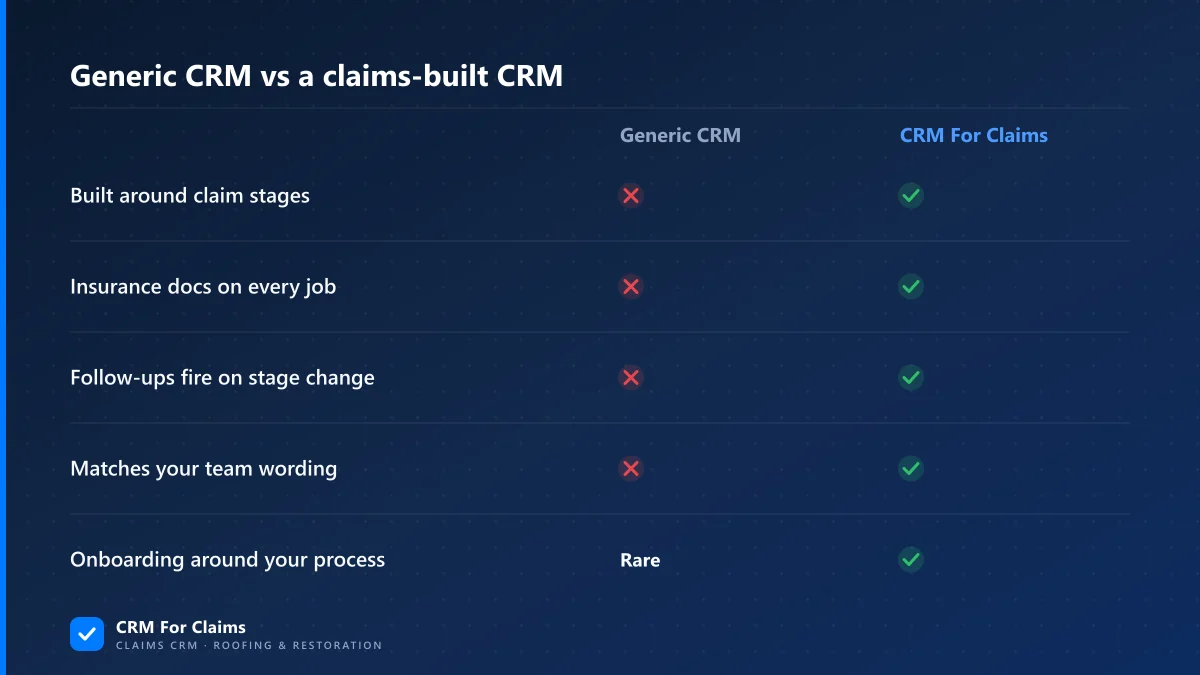Click the 'Built around claim stages' row label
Image resolution: width=1200 pixels, height=675 pixels.
190,196
